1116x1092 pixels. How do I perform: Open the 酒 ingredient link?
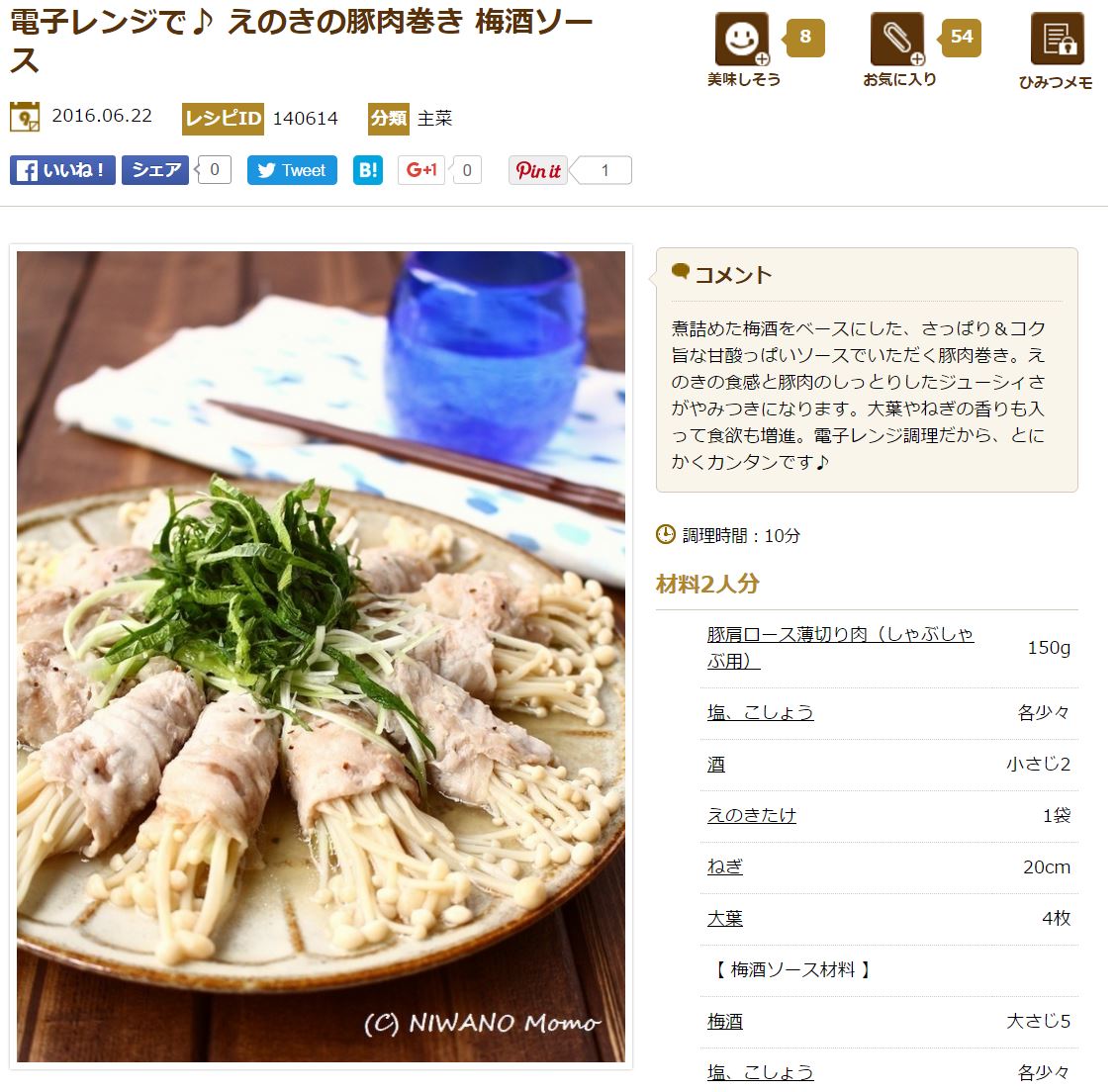tap(716, 764)
